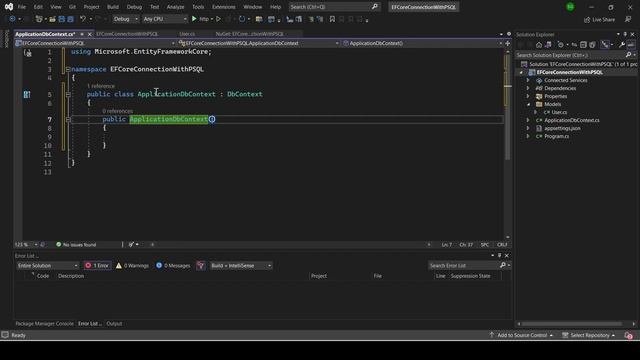Click the Save All icon in toolbar
640x360 pixels.
coord(70,19)
